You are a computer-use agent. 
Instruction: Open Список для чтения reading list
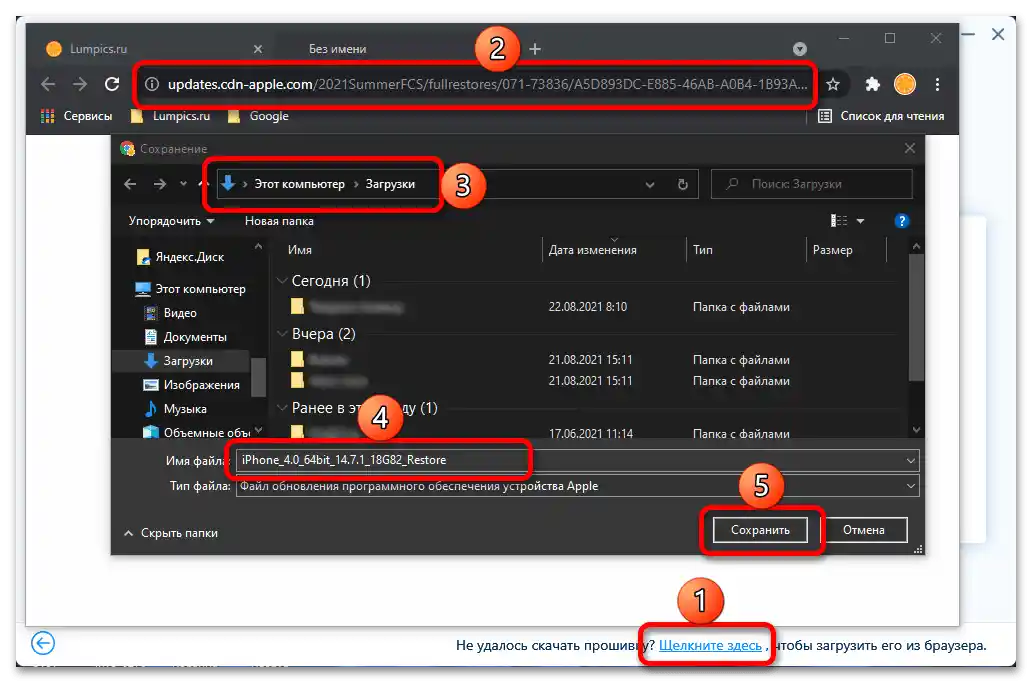[x=881, y=116]
